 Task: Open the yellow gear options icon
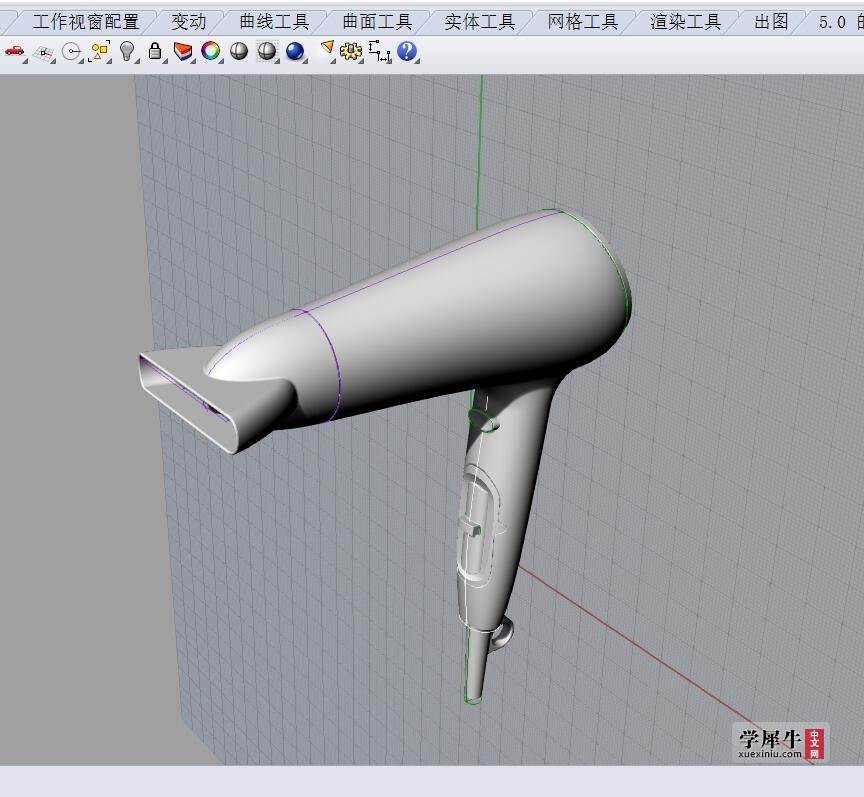[x=351, y=52]
